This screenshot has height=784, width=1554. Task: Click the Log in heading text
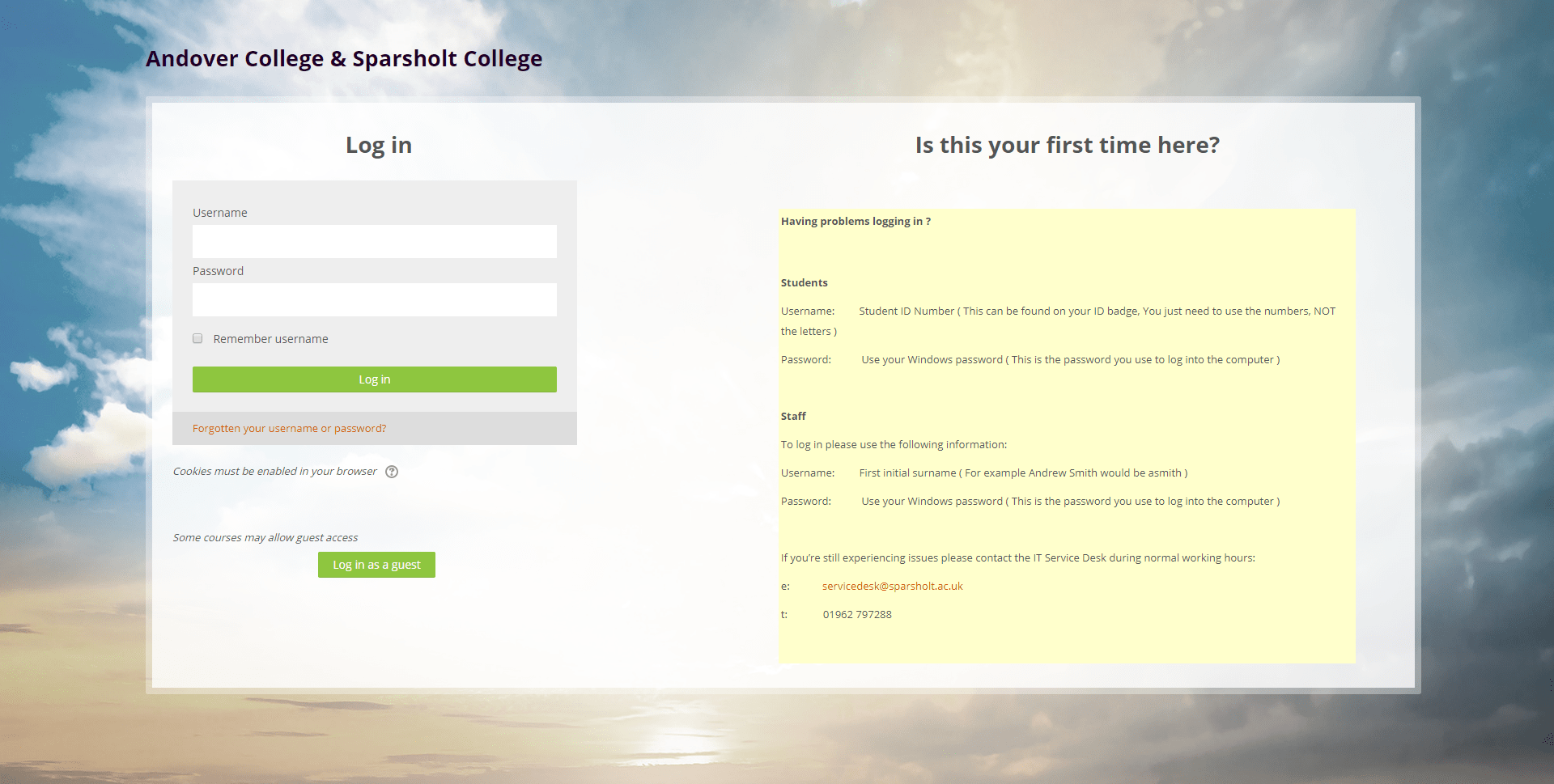(x=379, y=145)
